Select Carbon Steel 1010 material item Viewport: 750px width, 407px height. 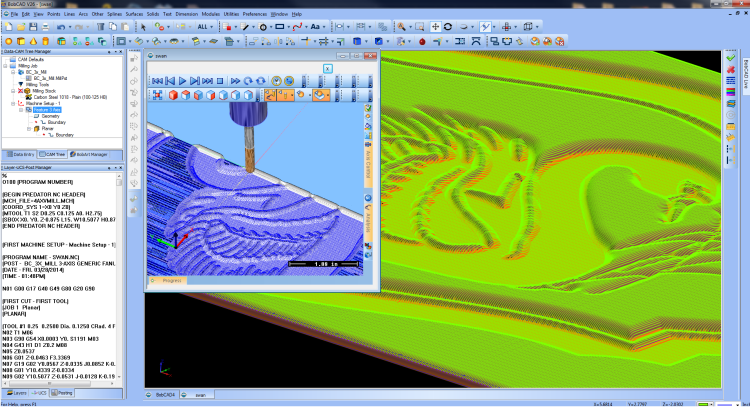(70, 97)
